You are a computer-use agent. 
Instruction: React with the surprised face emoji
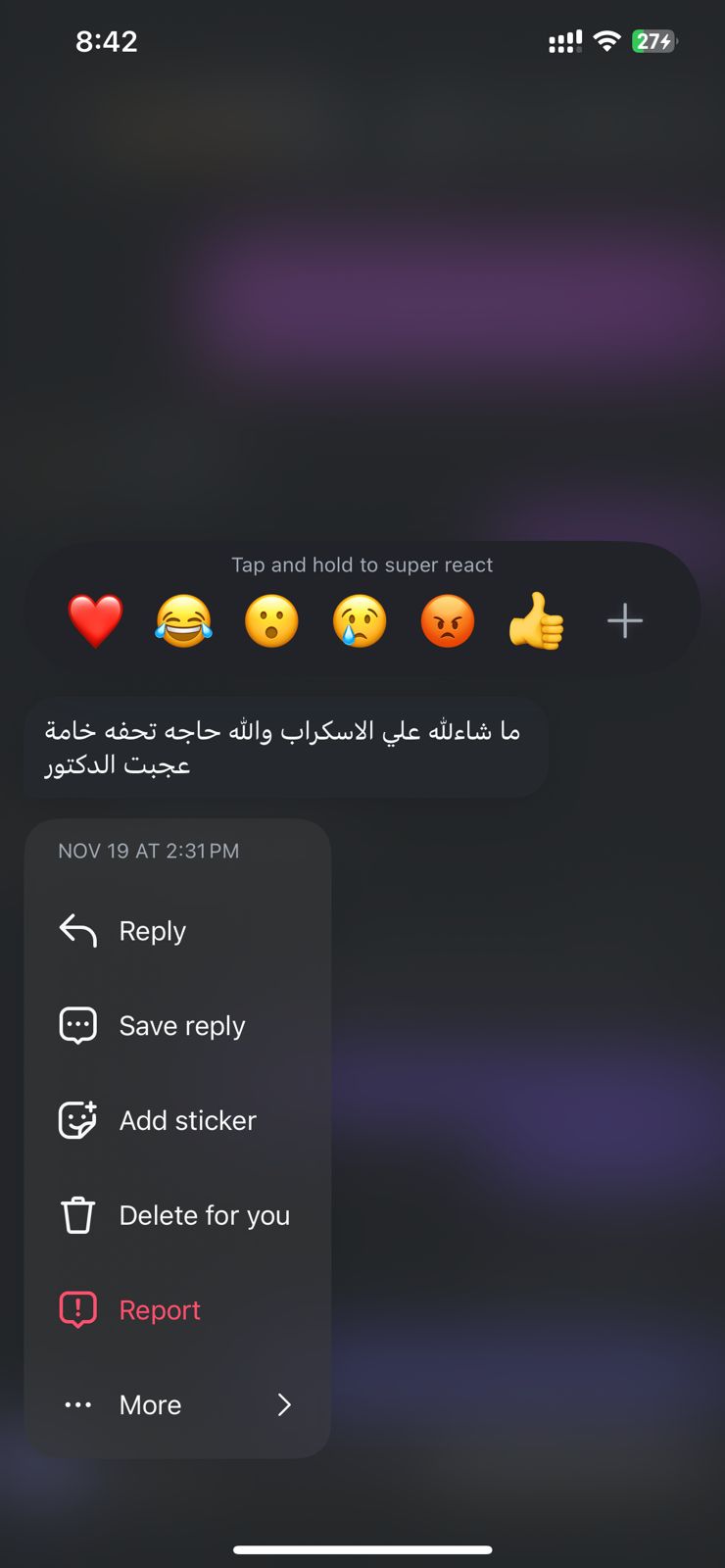(271, 621)
